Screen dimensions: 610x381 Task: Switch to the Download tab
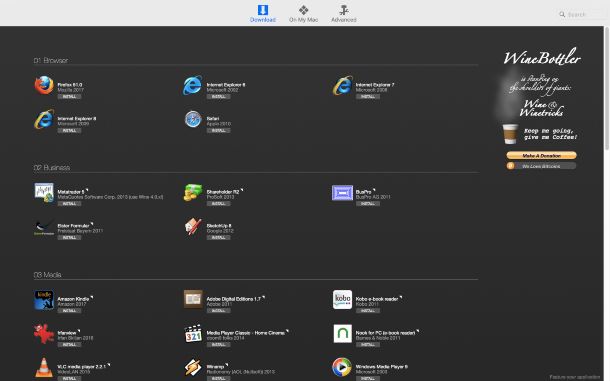pos(263,13)
